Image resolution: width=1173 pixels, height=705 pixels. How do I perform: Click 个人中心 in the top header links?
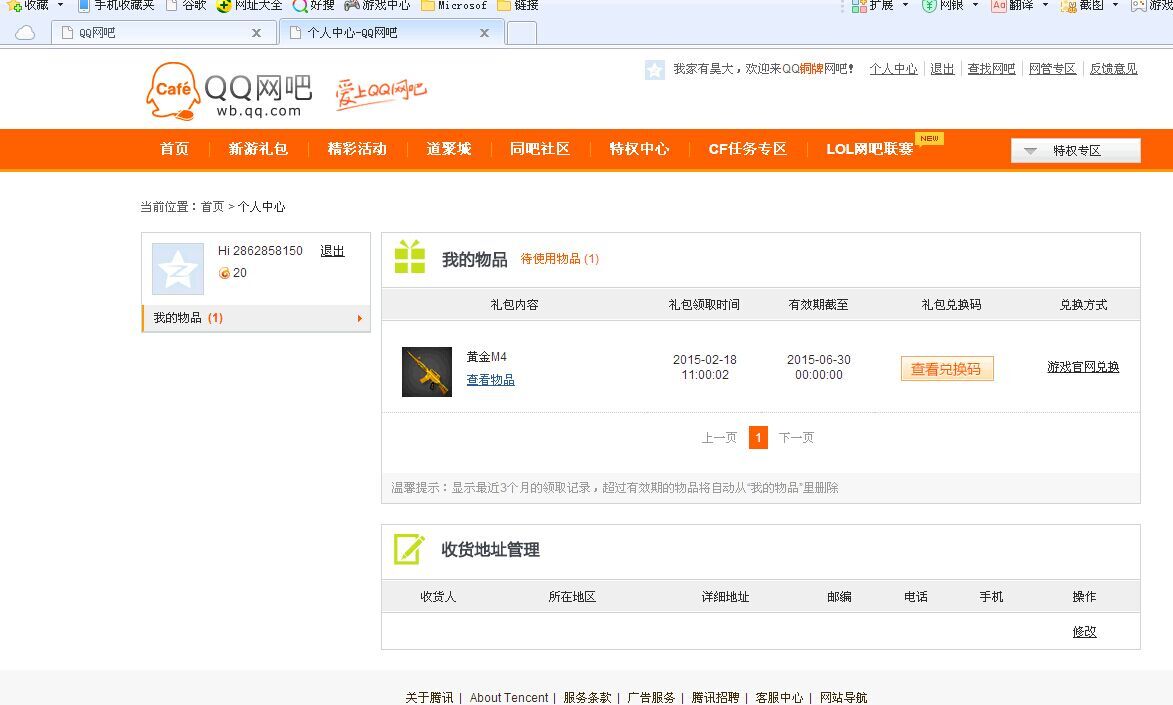893,69
